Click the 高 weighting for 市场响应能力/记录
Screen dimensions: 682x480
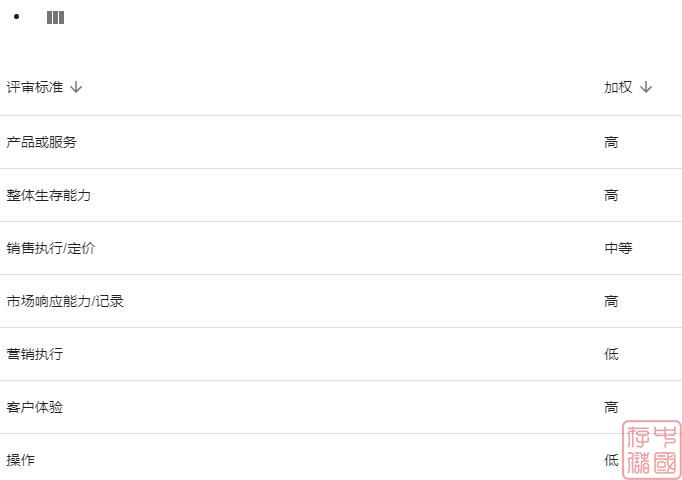tap(611, 301)
